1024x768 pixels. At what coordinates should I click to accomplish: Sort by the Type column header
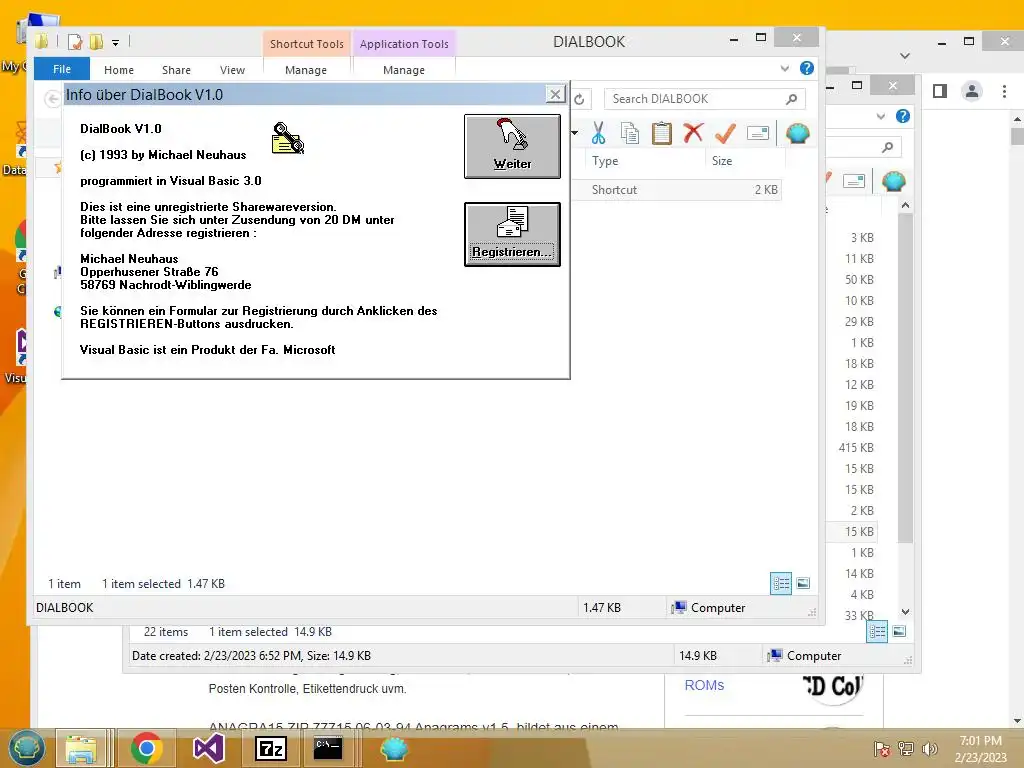(x=605, y=161)
